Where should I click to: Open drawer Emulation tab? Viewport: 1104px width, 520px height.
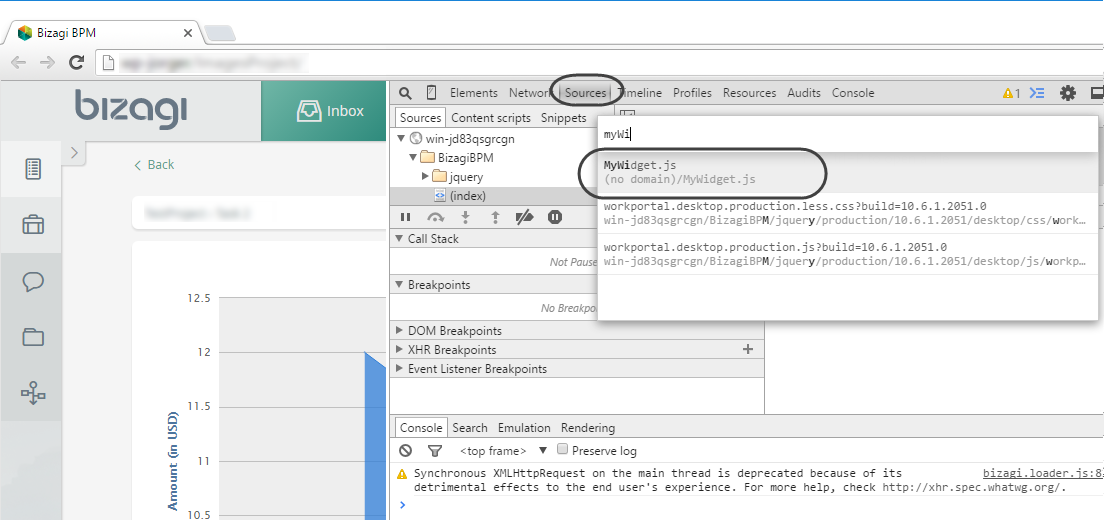(524, 428)
